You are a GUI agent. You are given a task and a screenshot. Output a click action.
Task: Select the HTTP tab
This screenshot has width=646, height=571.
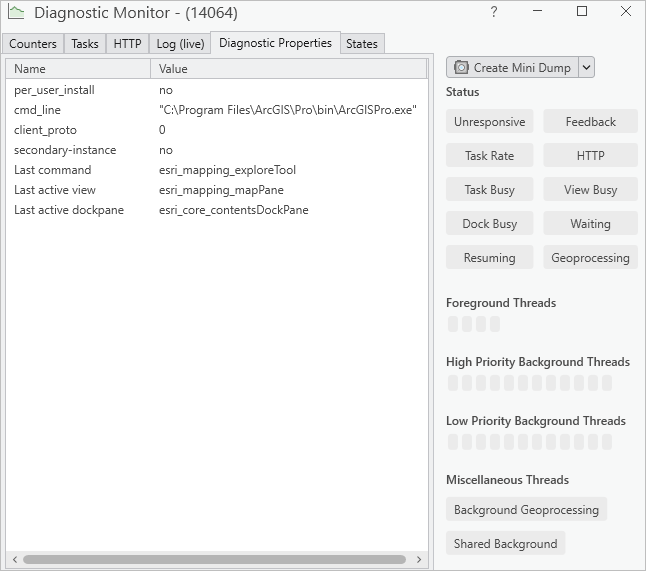(127, 44)
